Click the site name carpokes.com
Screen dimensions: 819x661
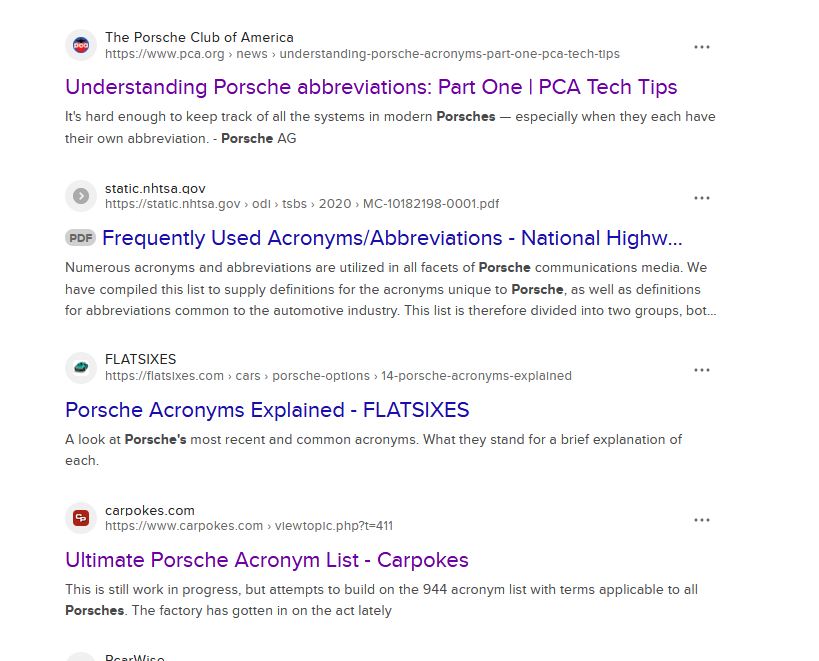pyautogui.click(x=149, y=510)
